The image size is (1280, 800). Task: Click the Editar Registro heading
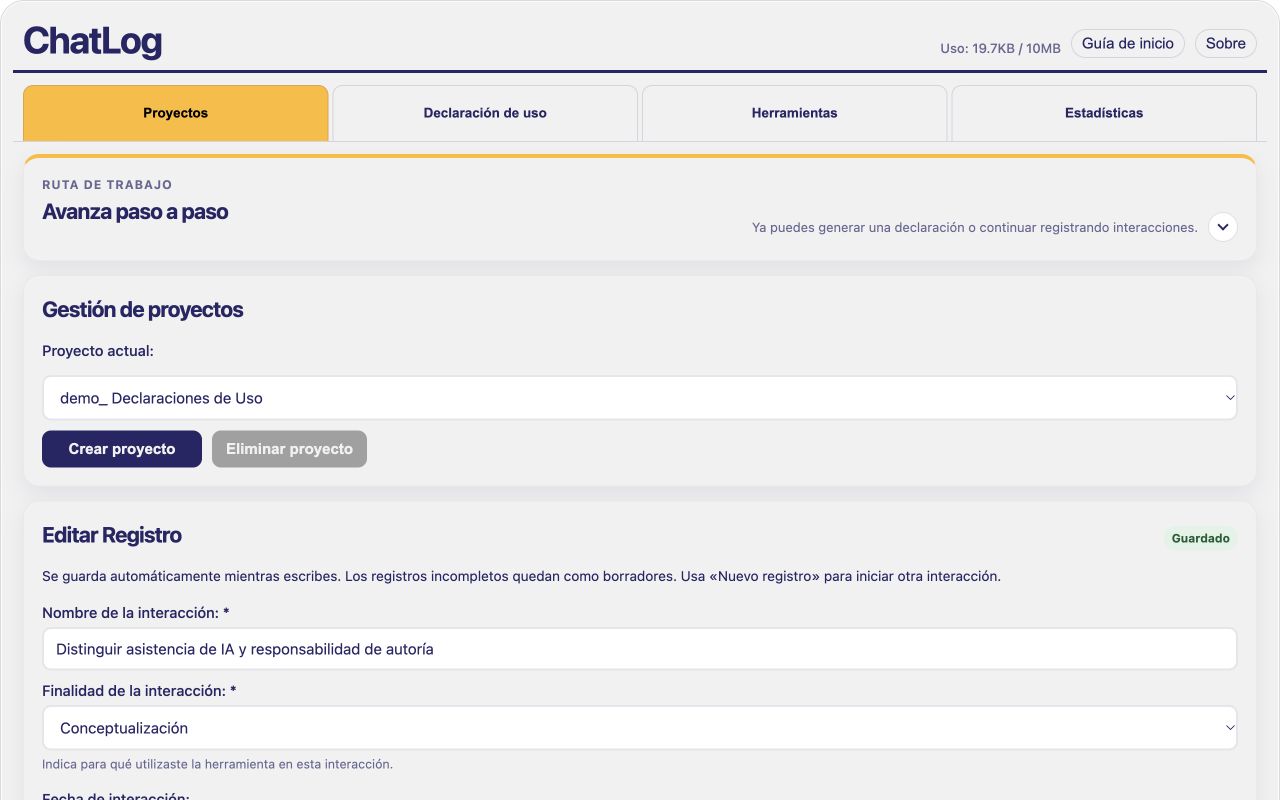pos(112,535)
